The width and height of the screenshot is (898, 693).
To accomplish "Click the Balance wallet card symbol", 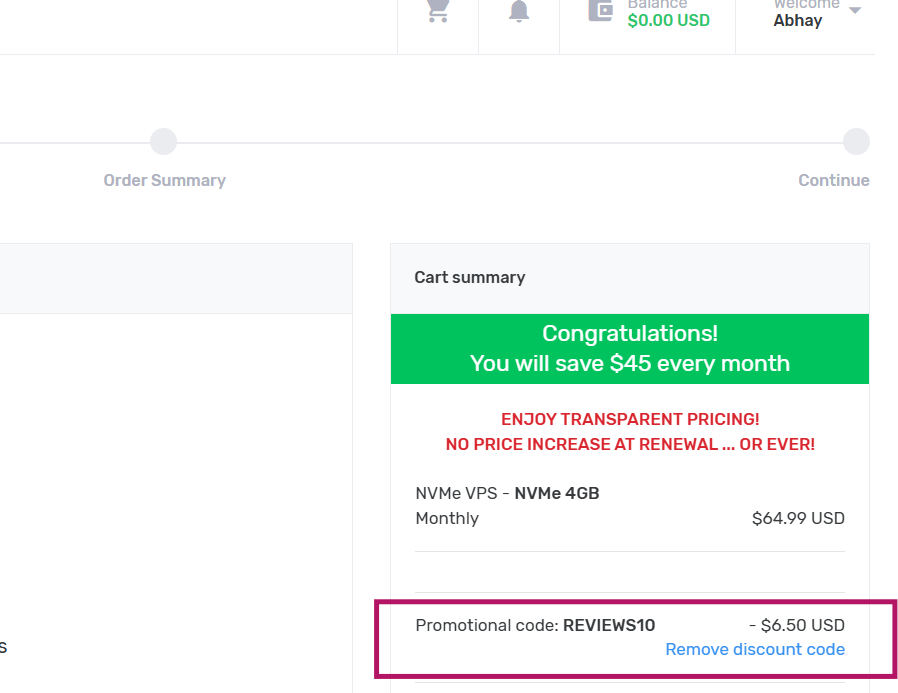I will [x=601, y=10].
